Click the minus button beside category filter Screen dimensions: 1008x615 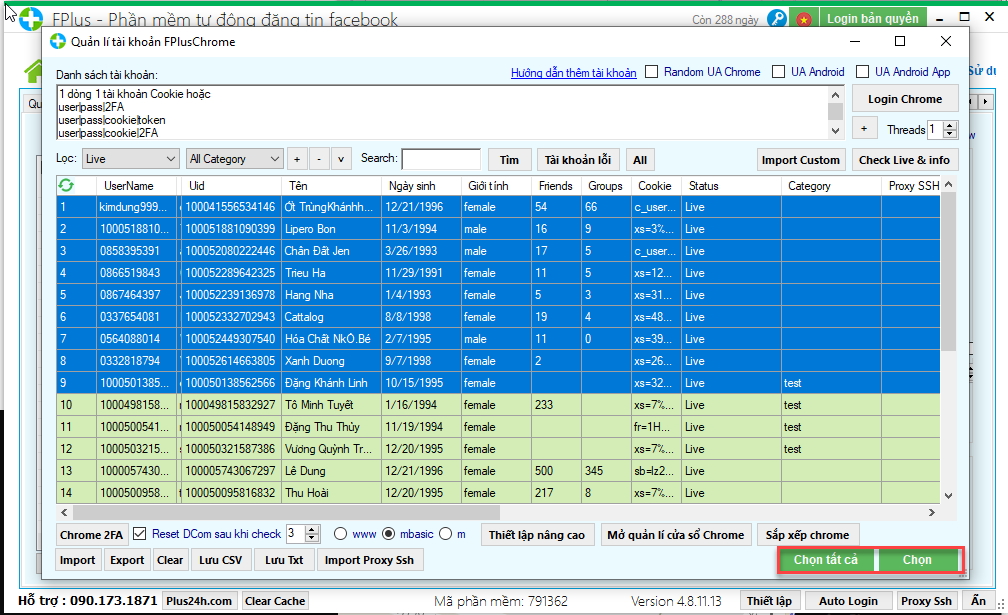tap(319, 159)
